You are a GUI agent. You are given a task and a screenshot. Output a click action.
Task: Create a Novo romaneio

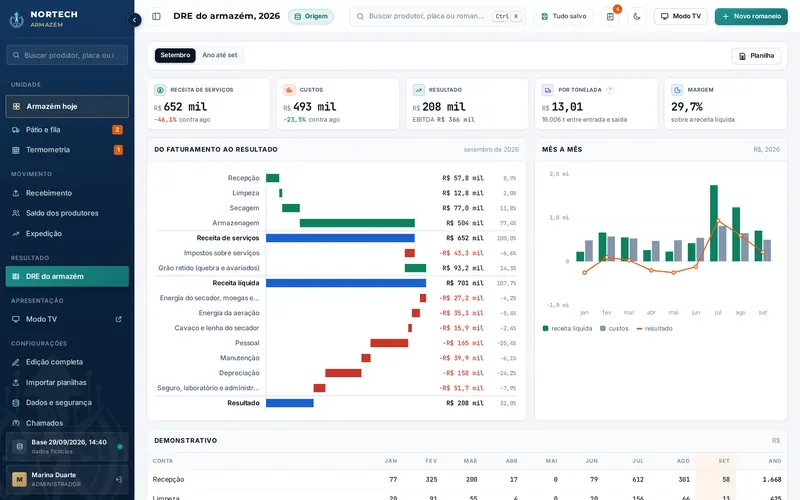coord(751,16)
